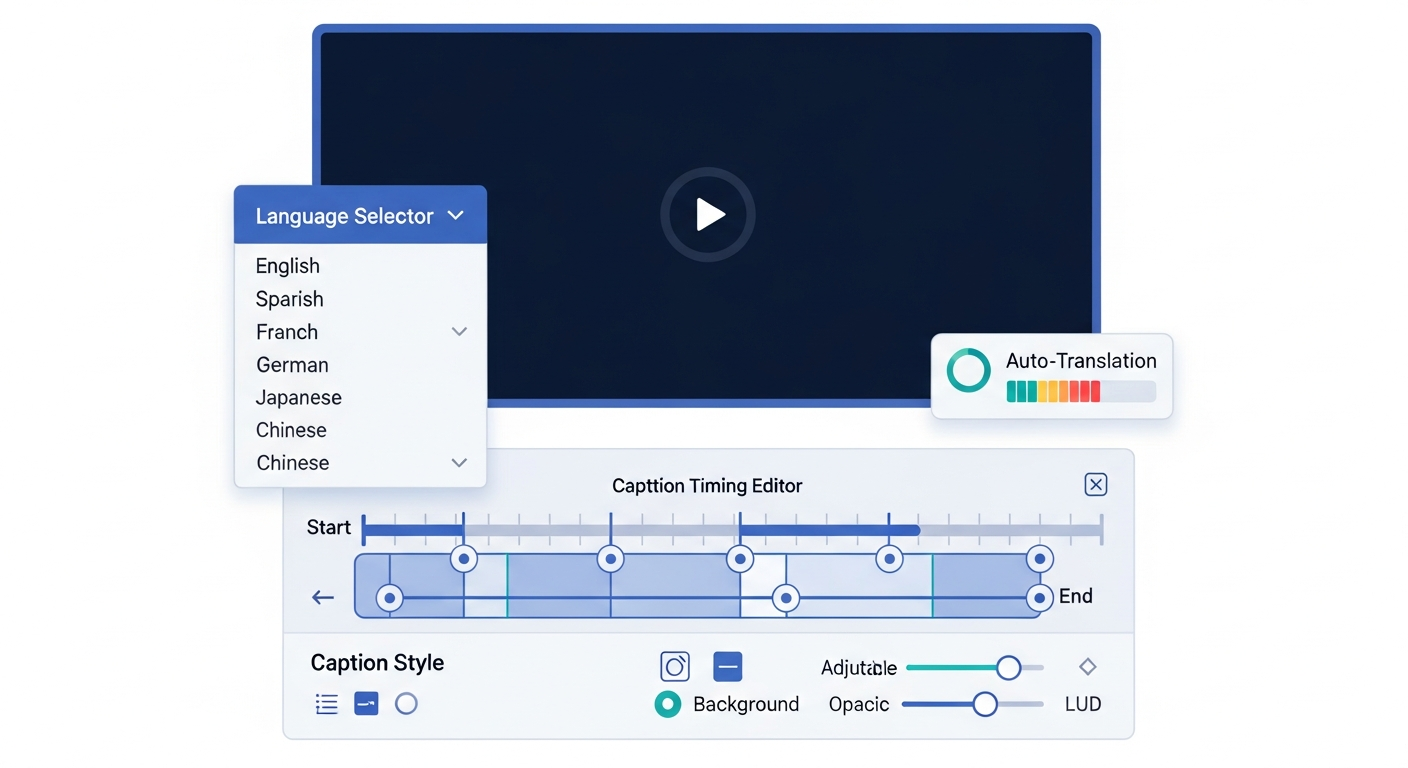1408x768 pixels.
Task: Select the lower handle beside the End label
Action: click(1040, 599)
